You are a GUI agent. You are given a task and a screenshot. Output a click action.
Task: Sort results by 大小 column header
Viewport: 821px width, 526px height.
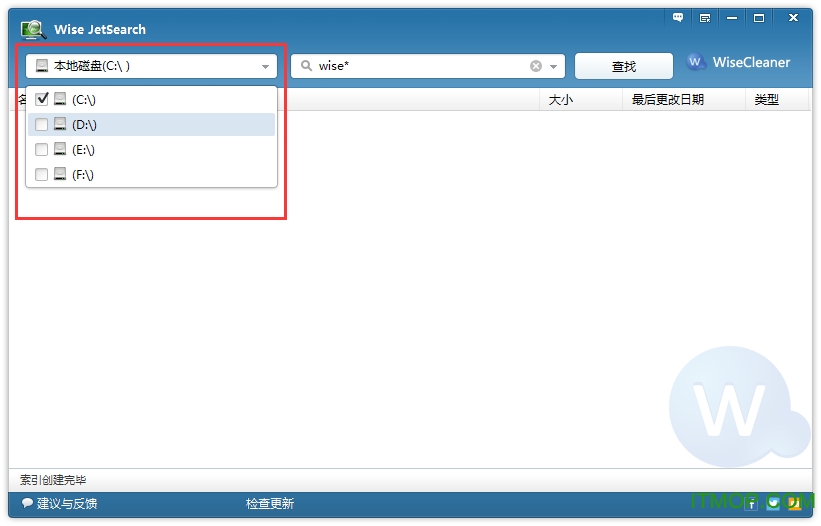(561, 100)
